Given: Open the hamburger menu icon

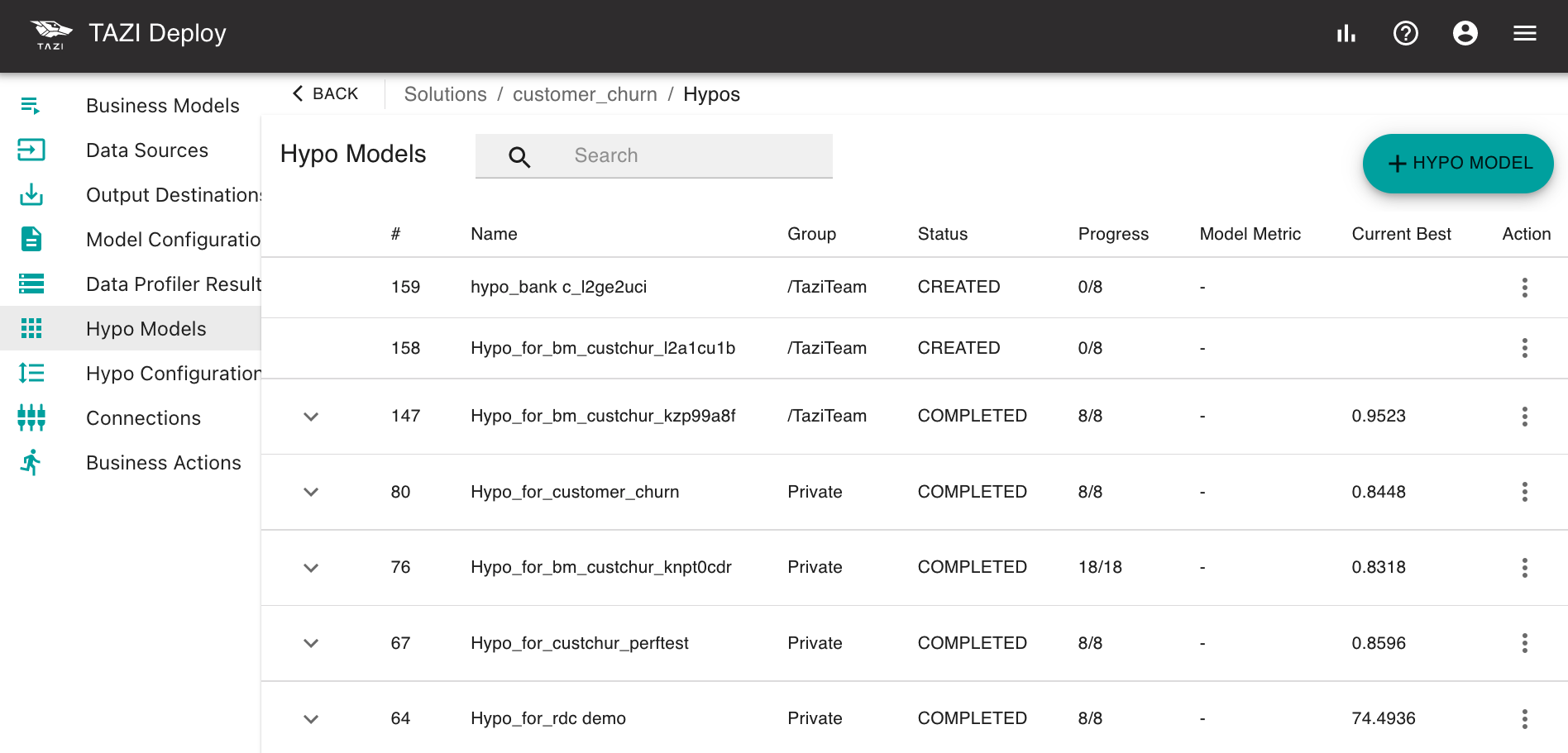Looking at the screenshot, I should (x=1525, y=33).
